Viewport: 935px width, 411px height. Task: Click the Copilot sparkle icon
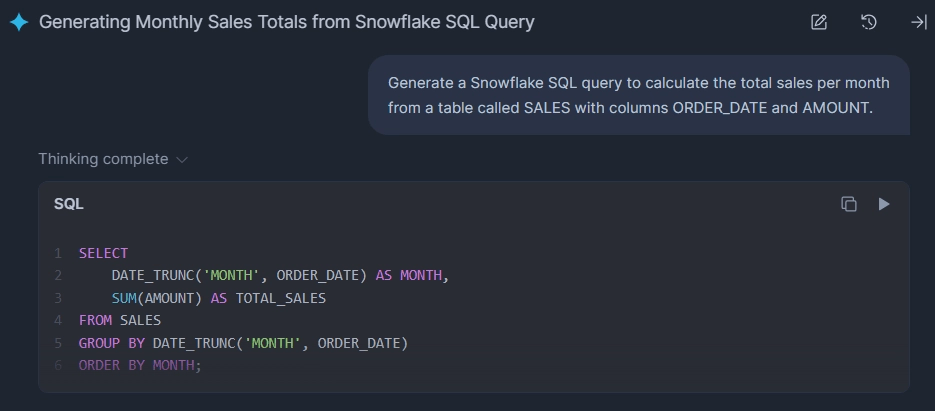click(x=18, y=22)
